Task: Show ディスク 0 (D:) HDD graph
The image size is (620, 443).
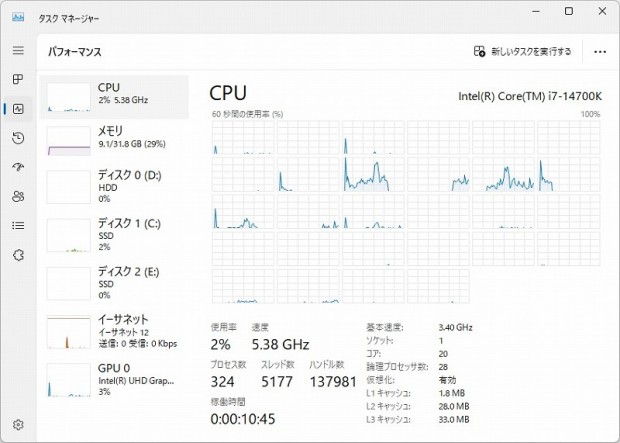Action: pos(113,186)
